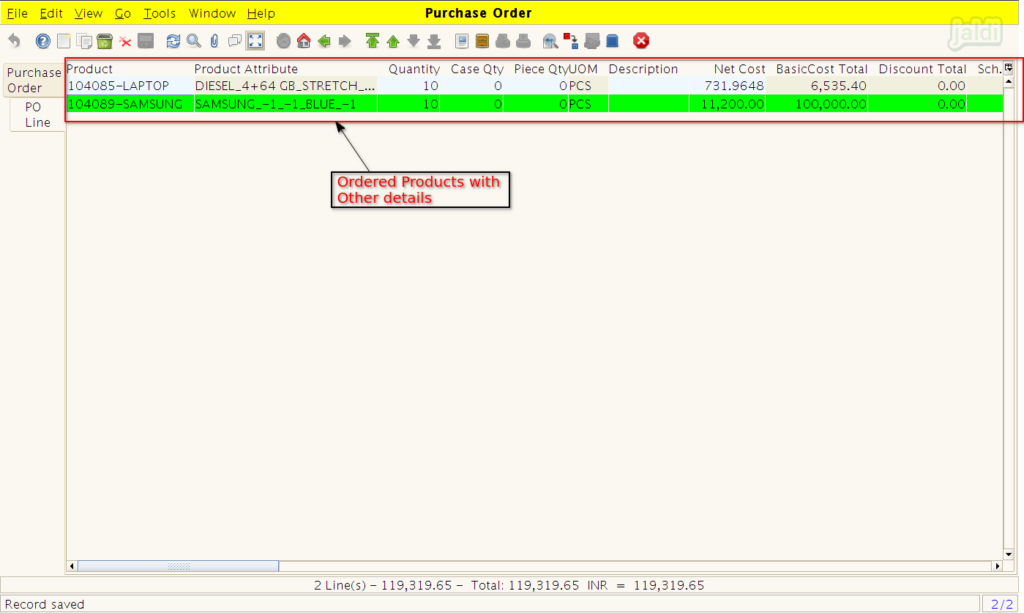Viewport: 1024px width, 613px height.
Task: Click the horizontal scrollbar right arrow
Action: (x=997, y=566)
